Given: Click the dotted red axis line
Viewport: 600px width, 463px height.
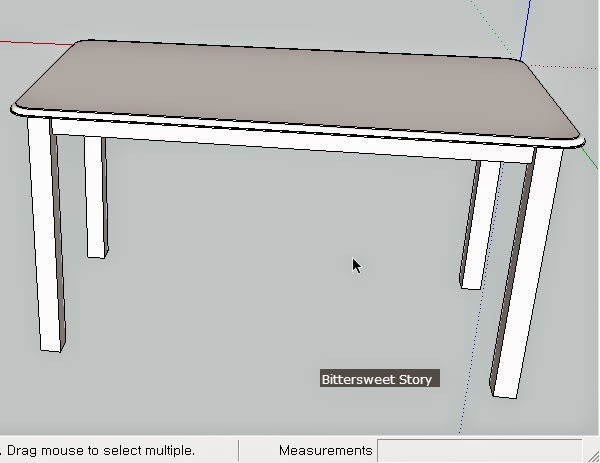Looking at the screenshot, I should click(x=562, y=67).
